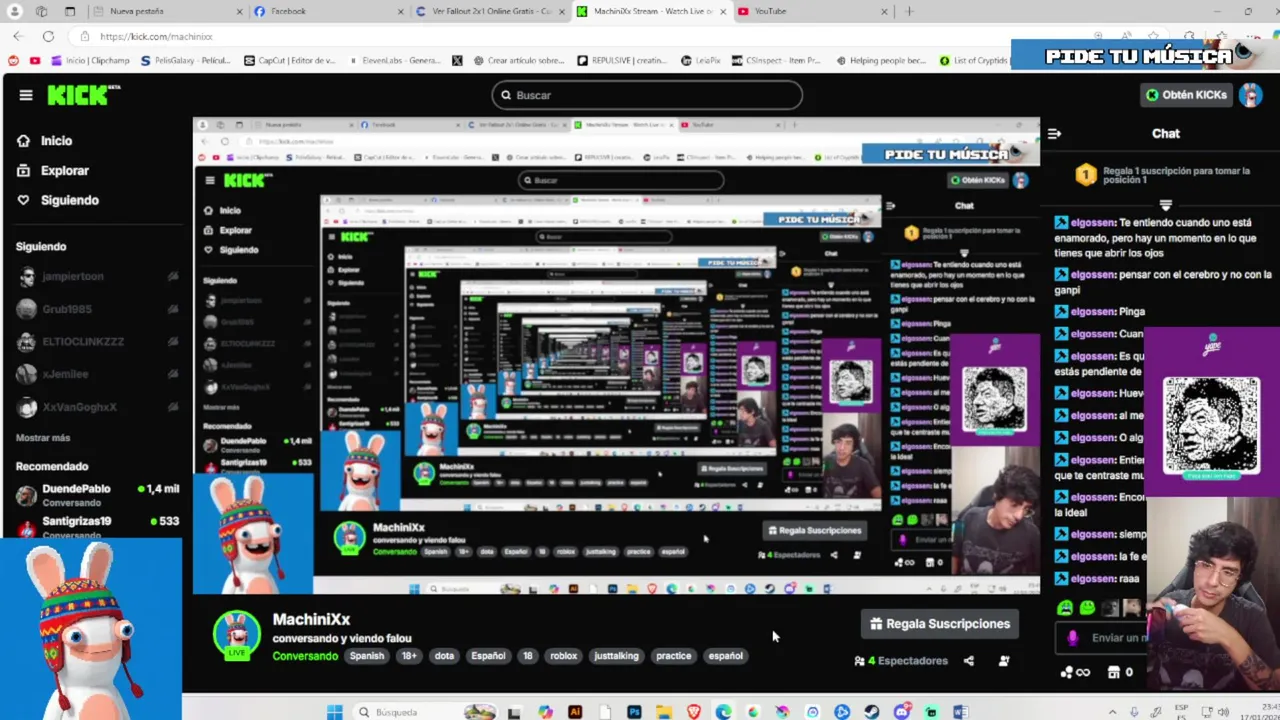The width and height of the screenshot is (1280, 720).
Task: Open the Inicio home icon
Action: pyautogui.click(x=24, y=141)
